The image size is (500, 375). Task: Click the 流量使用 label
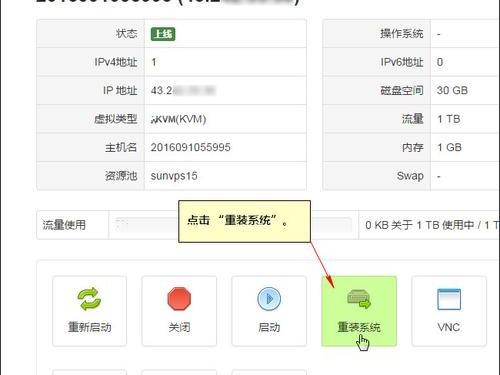coord(64,225)
